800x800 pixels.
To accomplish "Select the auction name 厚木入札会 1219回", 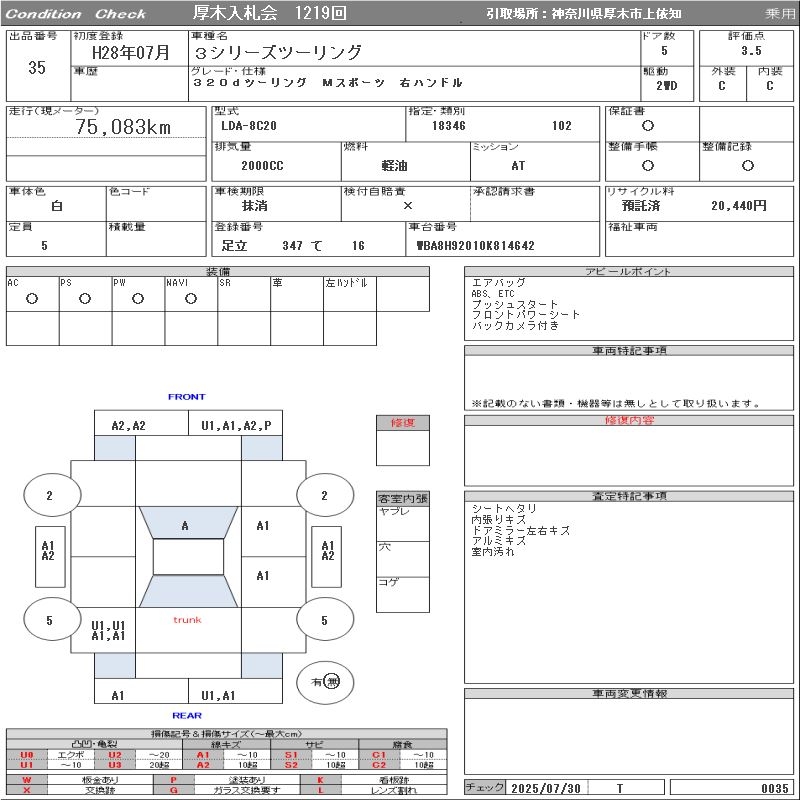I will [269, 13].
